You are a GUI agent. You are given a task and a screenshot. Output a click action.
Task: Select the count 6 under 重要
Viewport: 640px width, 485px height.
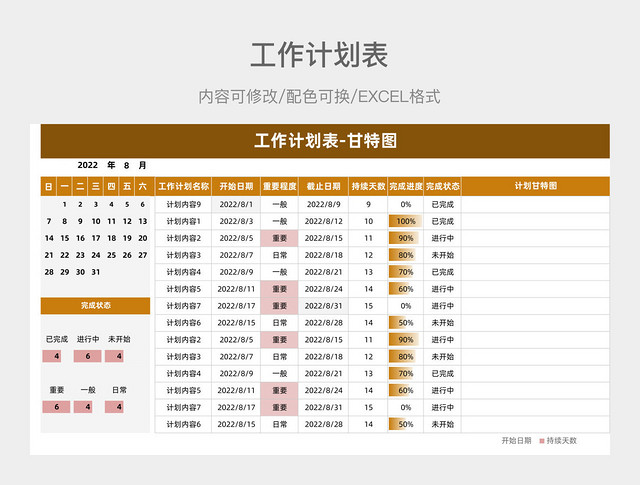point(56,407)
